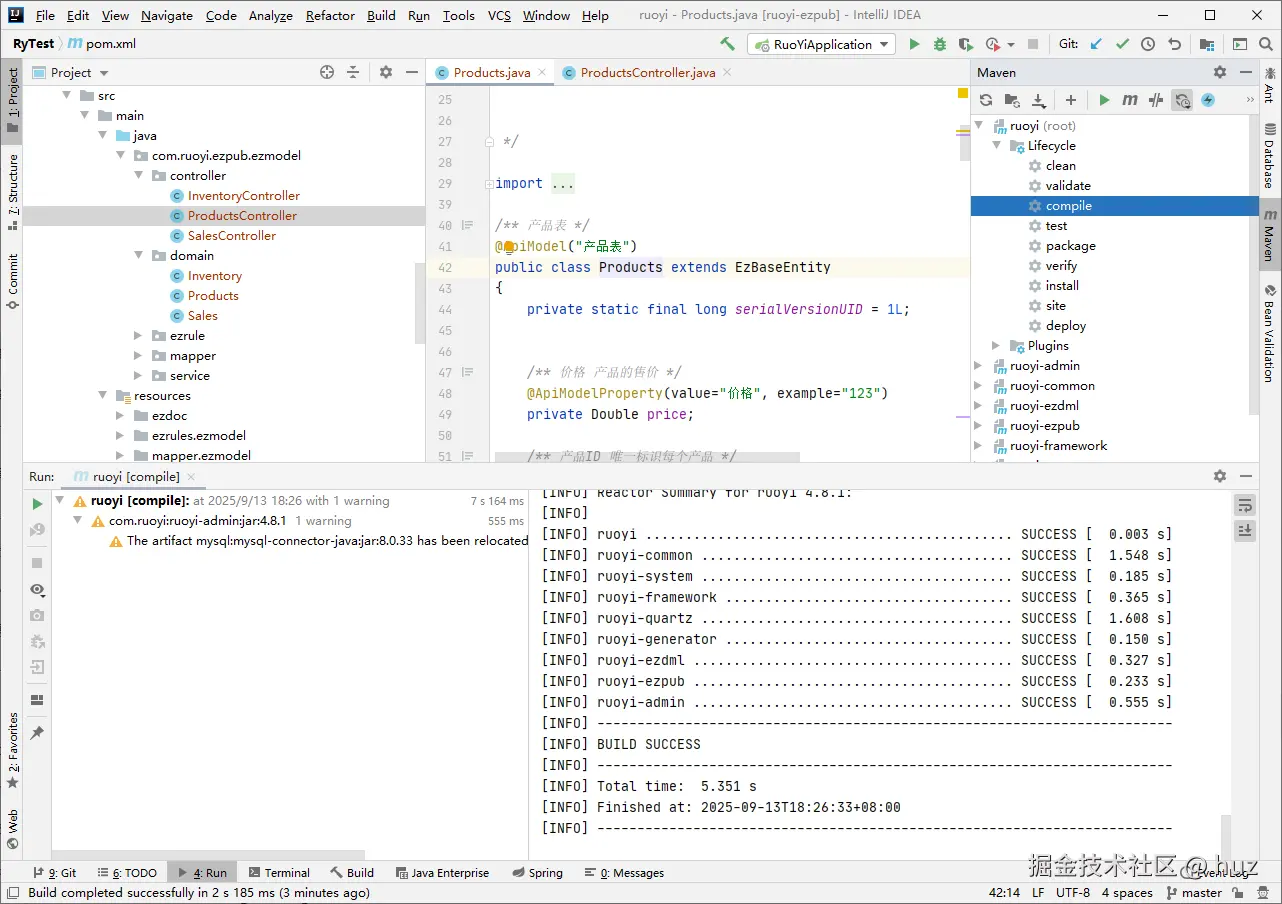This screenshot has width=1282, height=904.
Task: Toggle Maven Offline Mode button
Action: click(x=1156, y=100)
